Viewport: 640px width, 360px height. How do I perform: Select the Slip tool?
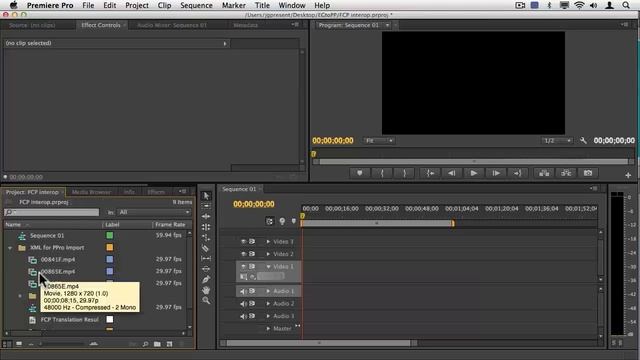point(206,258)
